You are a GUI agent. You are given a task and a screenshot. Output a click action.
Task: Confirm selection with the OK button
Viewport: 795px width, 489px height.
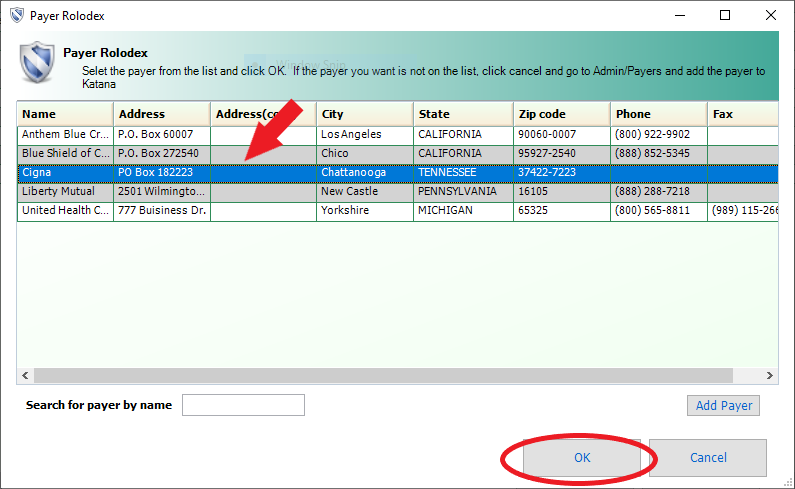click(x=582, y=458)
